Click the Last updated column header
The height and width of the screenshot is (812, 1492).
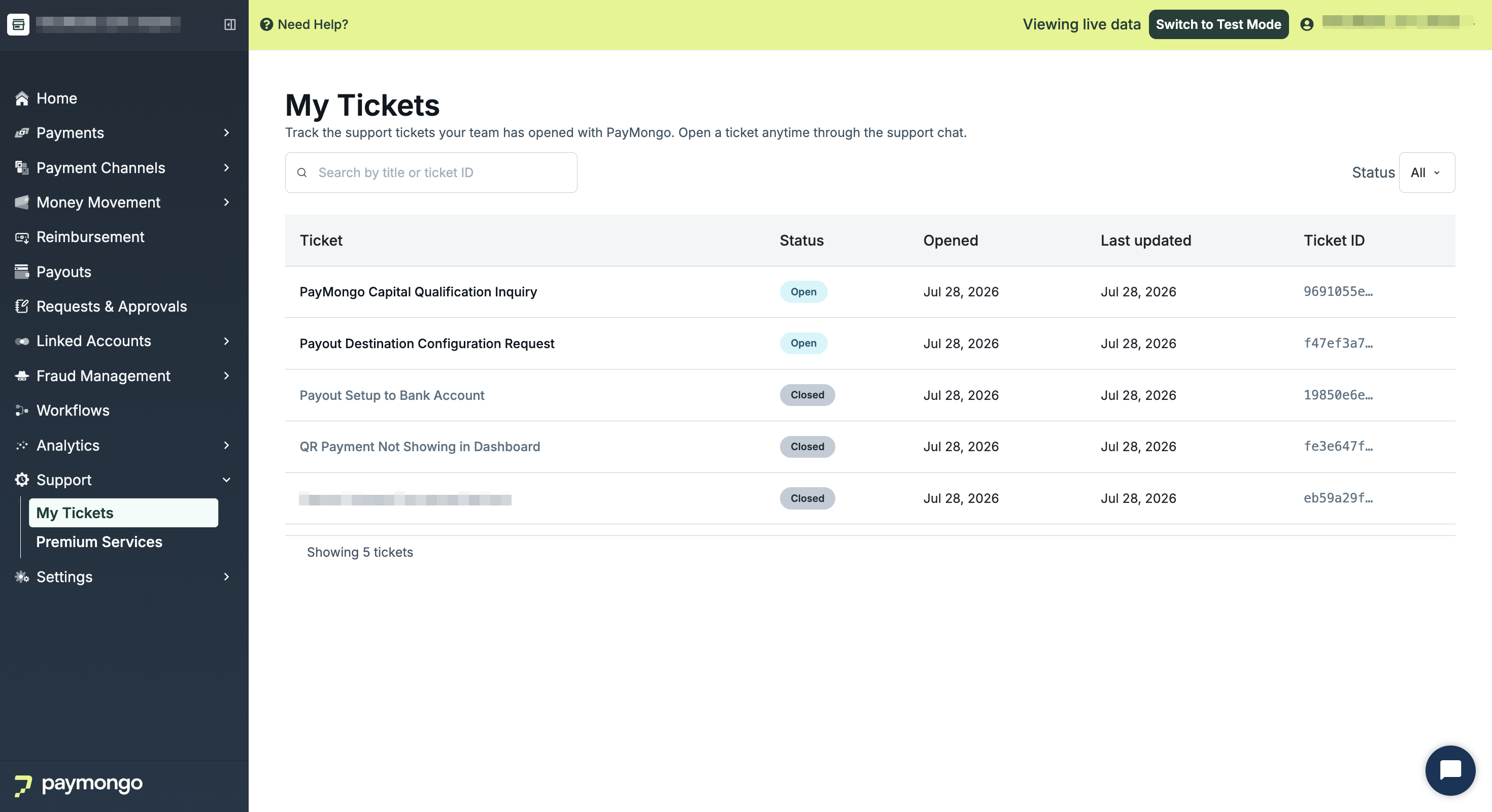(1146, 241)
